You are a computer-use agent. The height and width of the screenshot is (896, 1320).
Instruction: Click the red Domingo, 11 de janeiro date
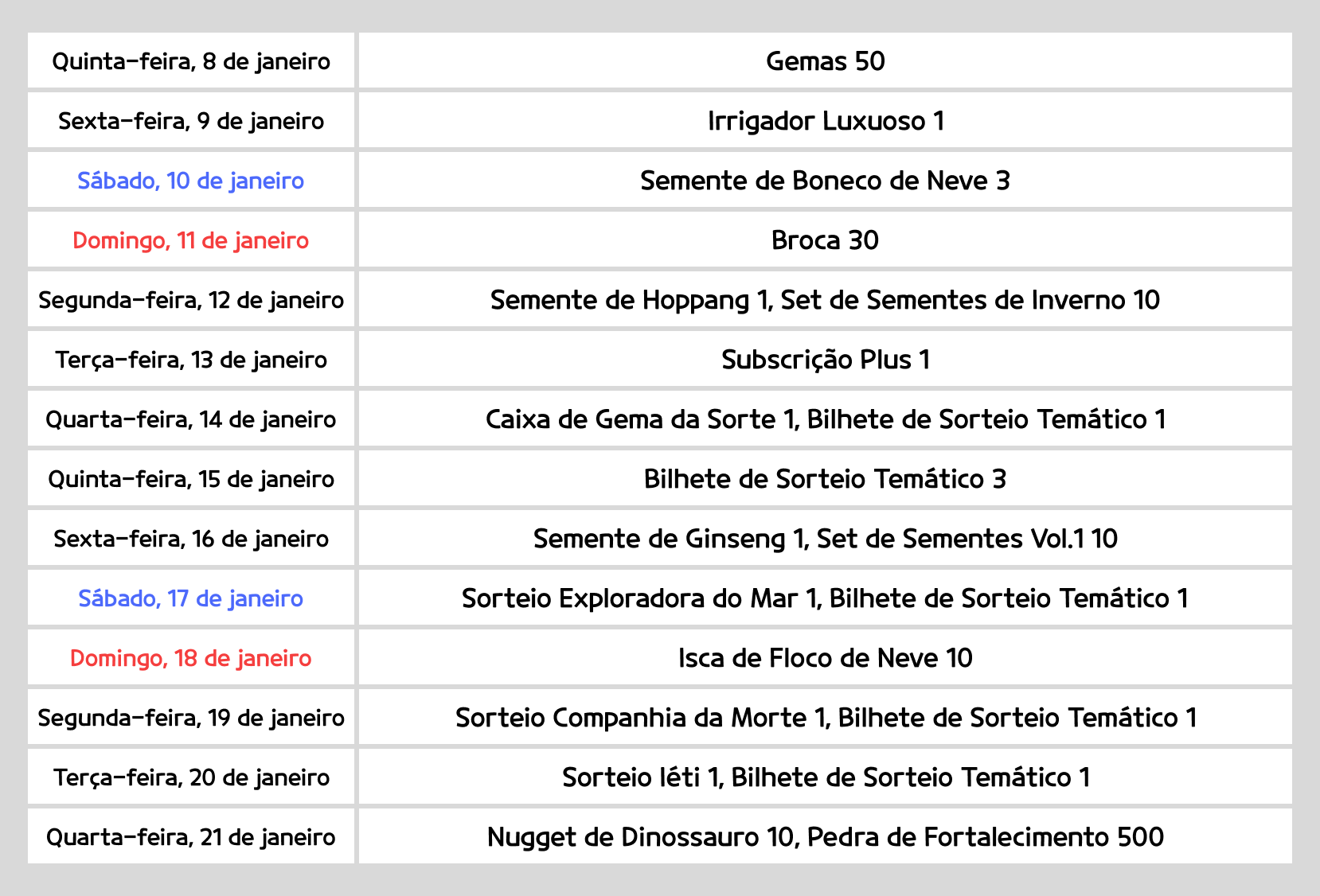[x=191, y=240]
